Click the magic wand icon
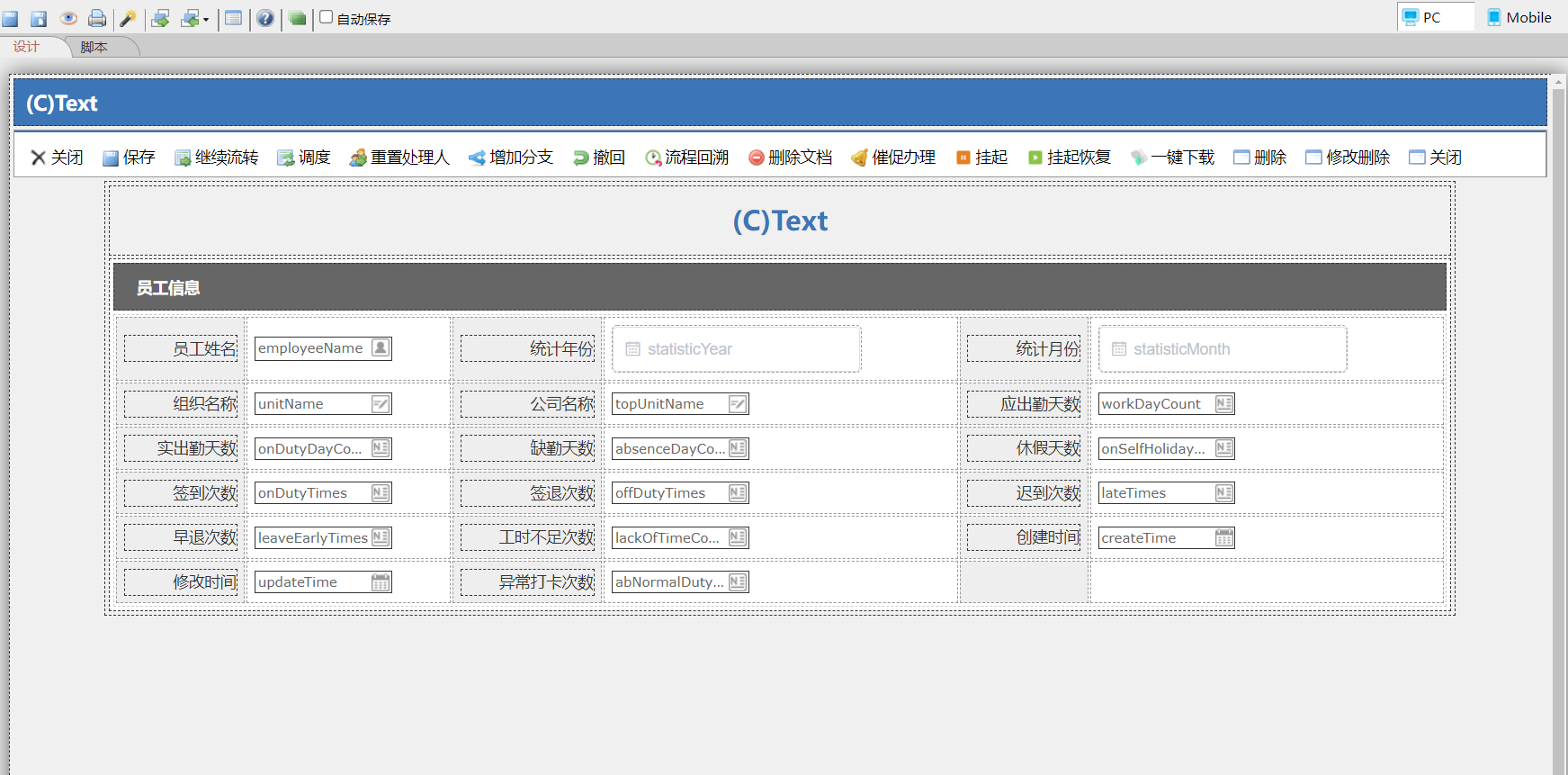This screenshot has height=775, width=1568. pos(128,18)
